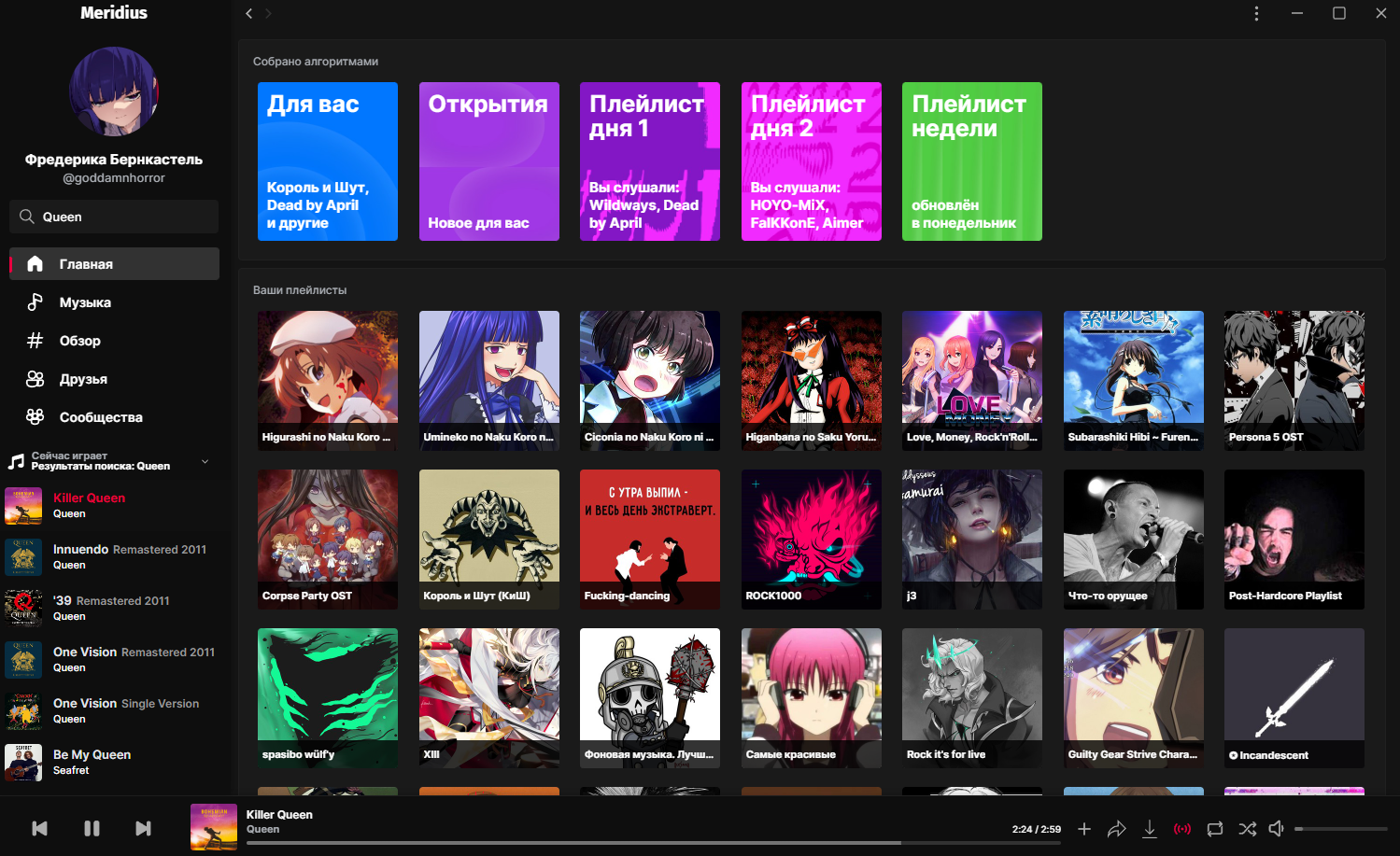Play Be My Queen by Seafret
This screenshot has height=856, width=1400.
tap(114, 762)
